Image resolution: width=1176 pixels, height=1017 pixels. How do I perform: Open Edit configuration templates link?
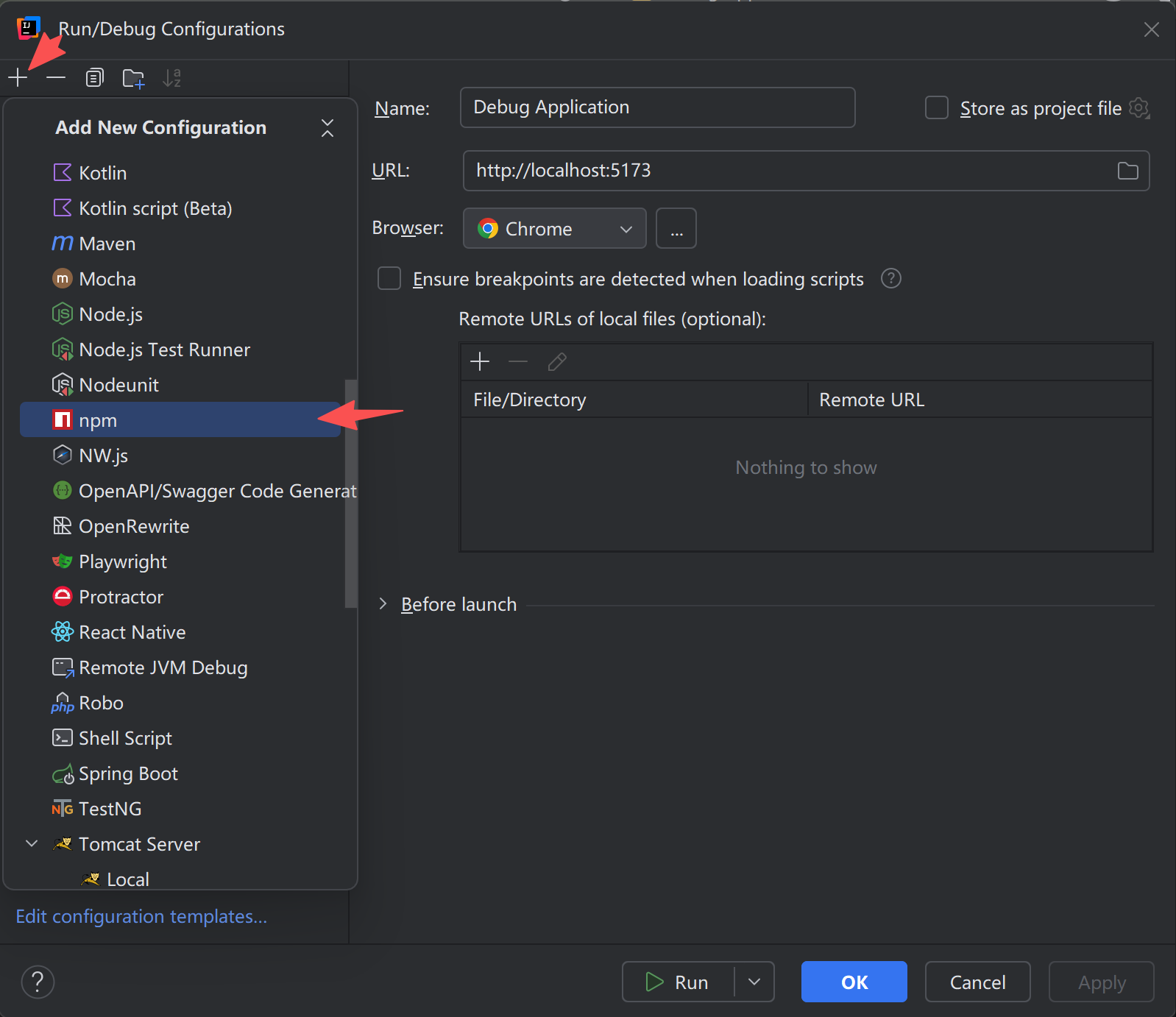141,916
